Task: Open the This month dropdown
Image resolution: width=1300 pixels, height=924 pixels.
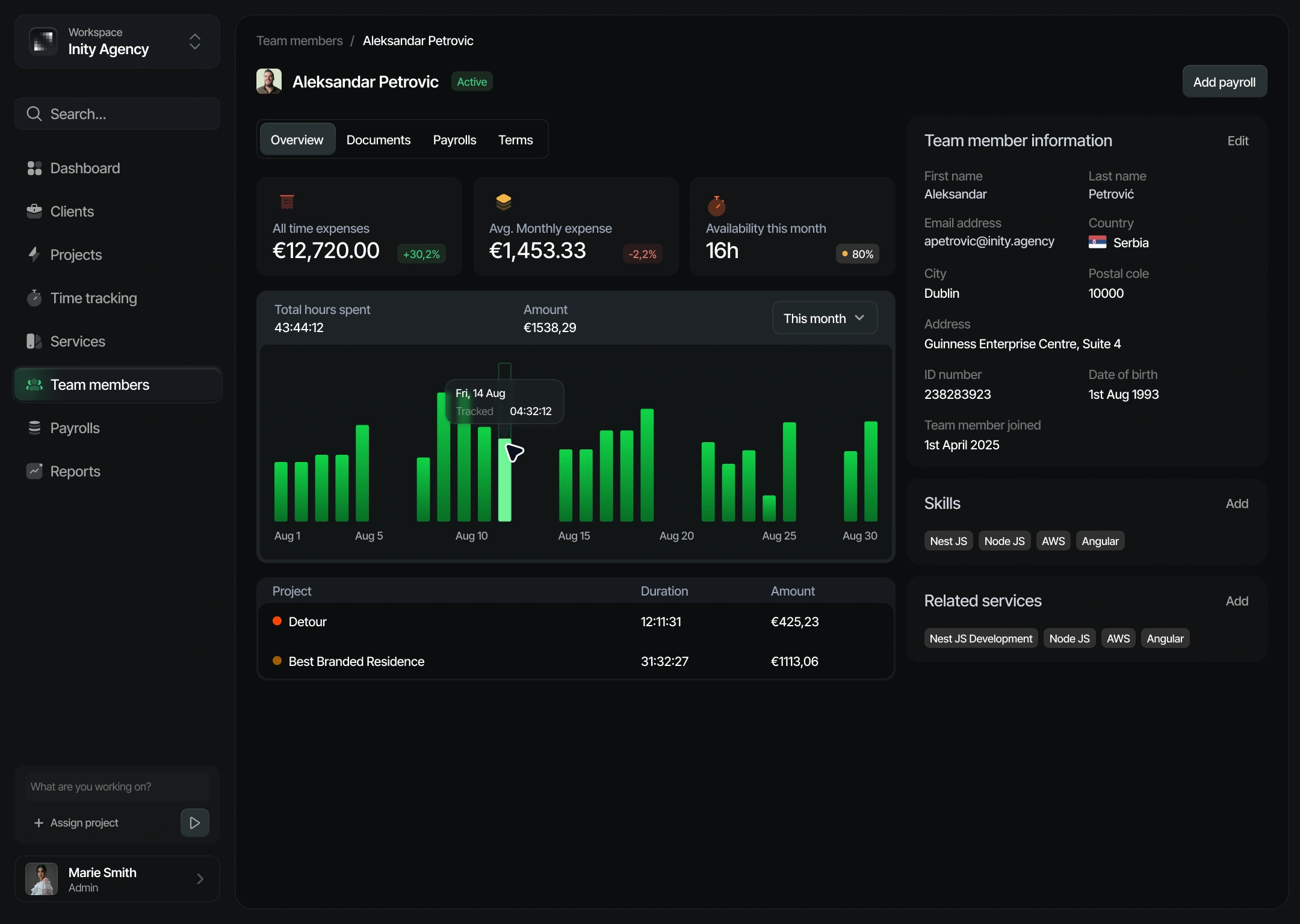Action: (x=824, y=318)
